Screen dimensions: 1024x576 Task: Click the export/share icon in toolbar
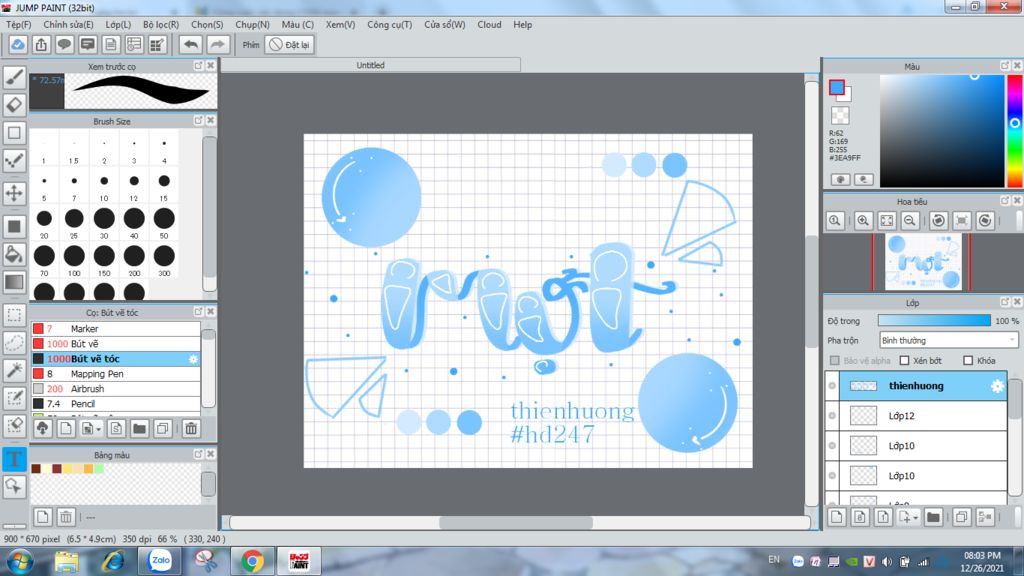pyautogui.click(x=41, y=44)
